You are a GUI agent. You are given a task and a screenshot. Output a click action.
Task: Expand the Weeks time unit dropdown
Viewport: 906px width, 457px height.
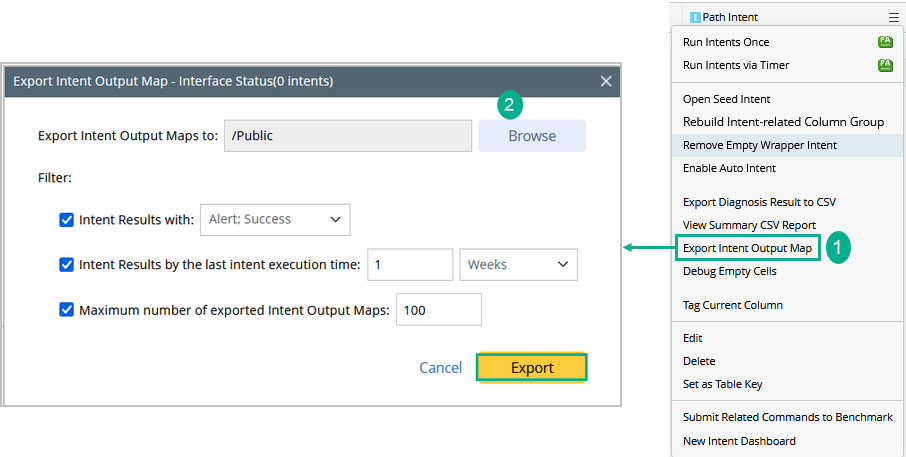pos(518,265)
